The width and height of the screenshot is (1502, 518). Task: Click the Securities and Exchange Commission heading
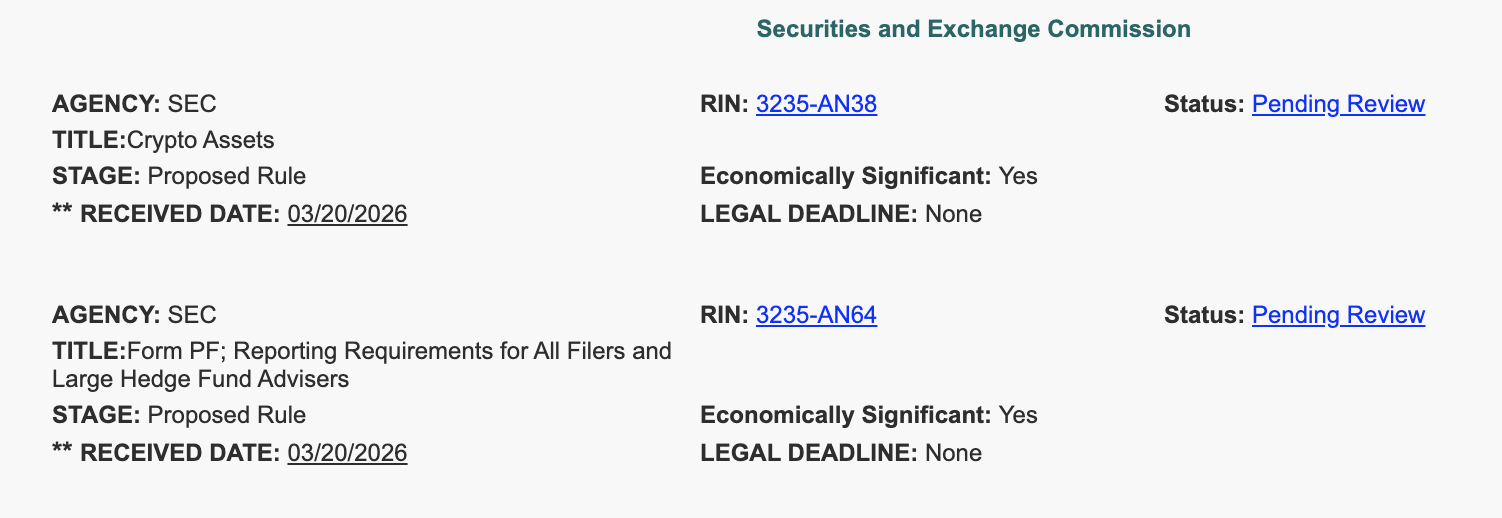coord(973,29)
